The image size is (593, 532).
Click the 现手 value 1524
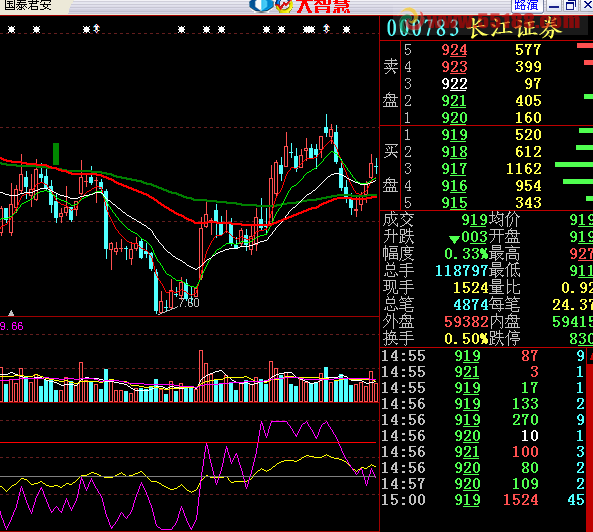(x=470, y=288)
